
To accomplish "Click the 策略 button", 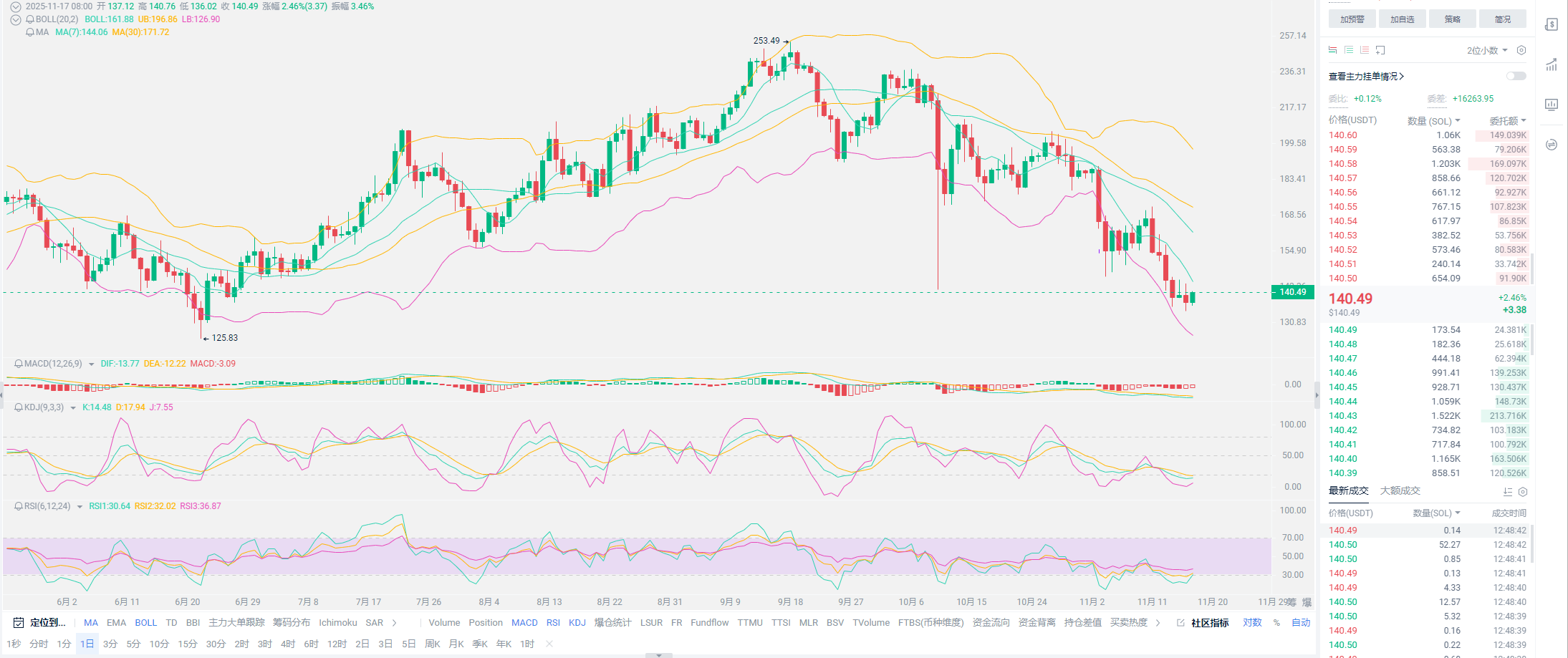I will point(1452,19).
